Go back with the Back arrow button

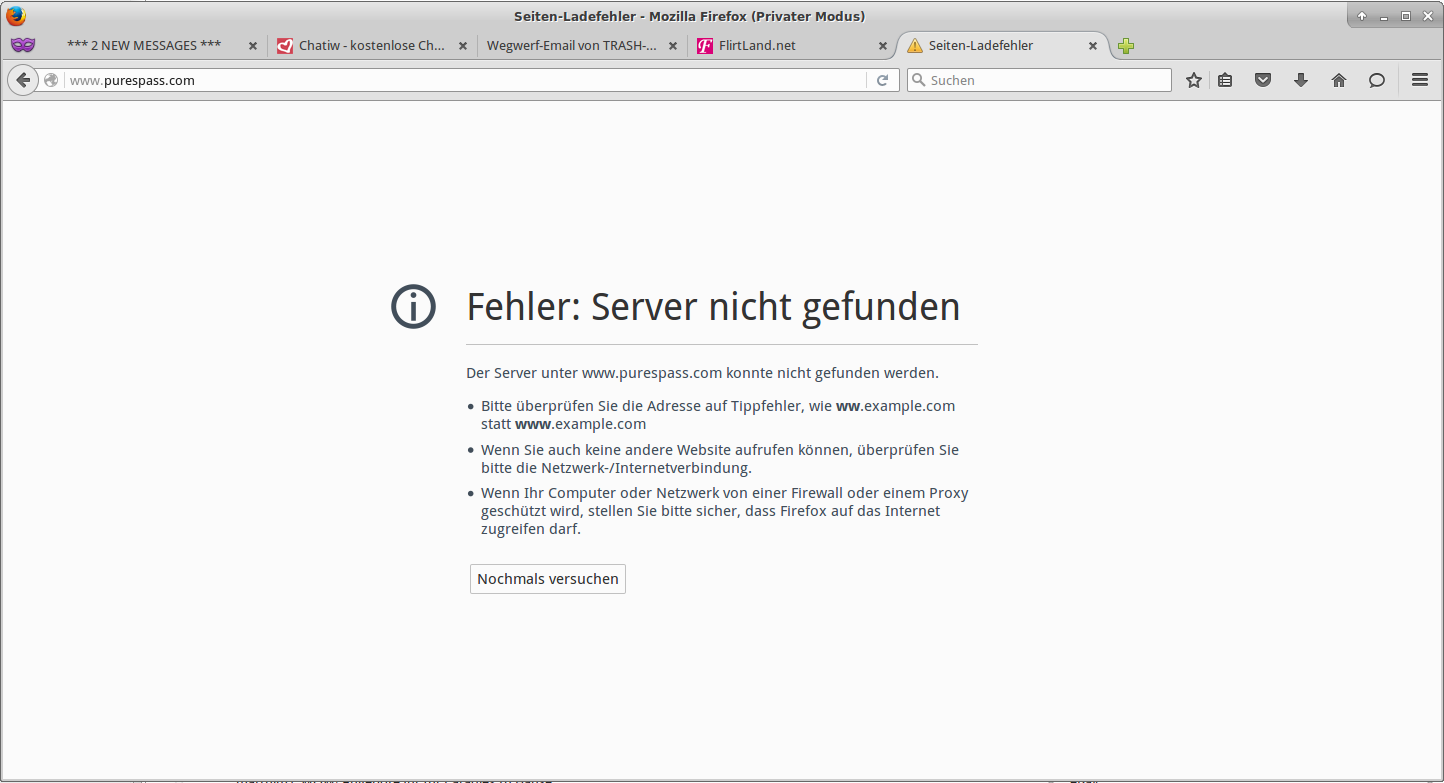click(23, 80)
